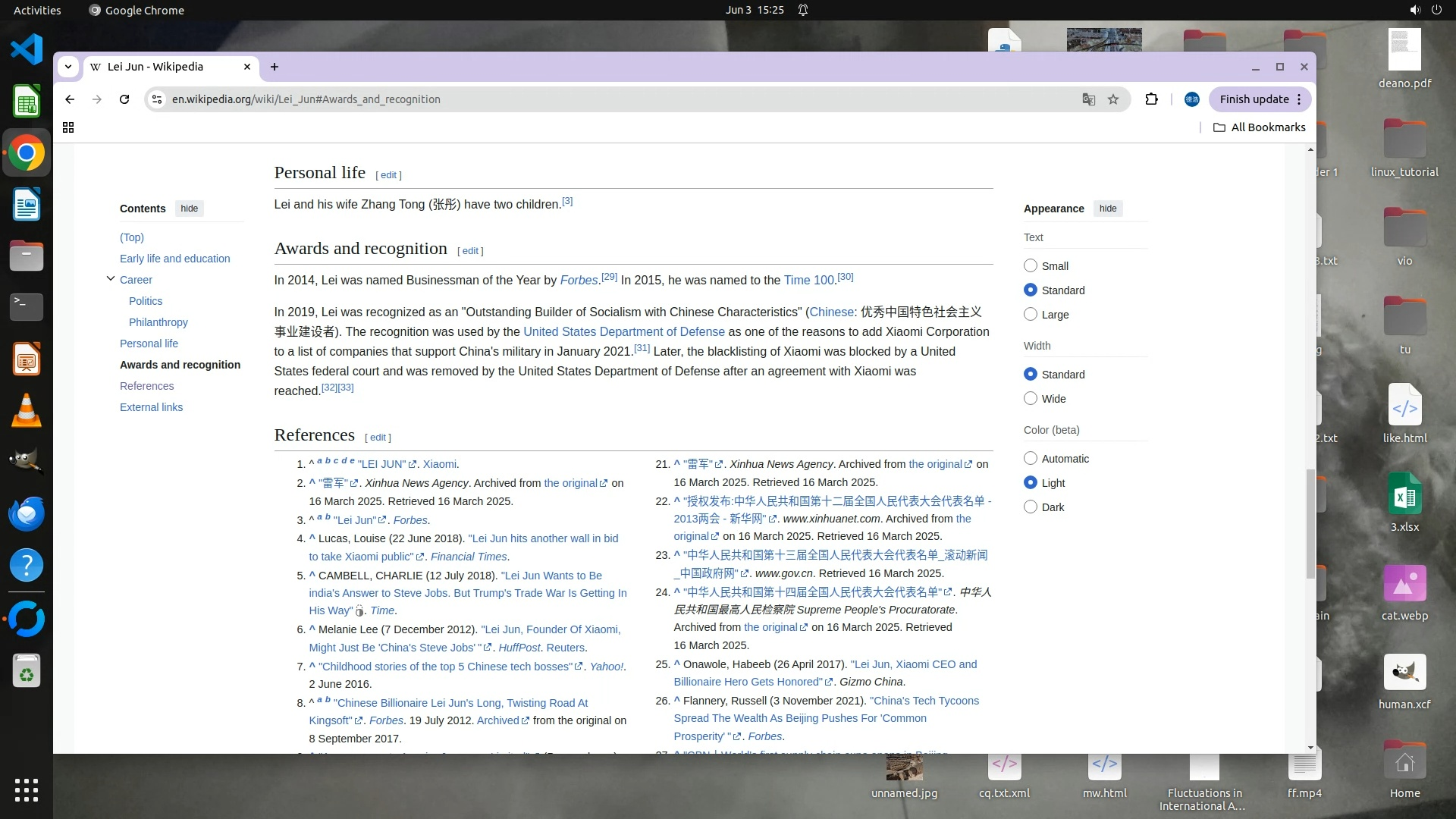The image size is (1456, 819).
Task: Open a new tab with plus icon
Action: click(275, 67)
